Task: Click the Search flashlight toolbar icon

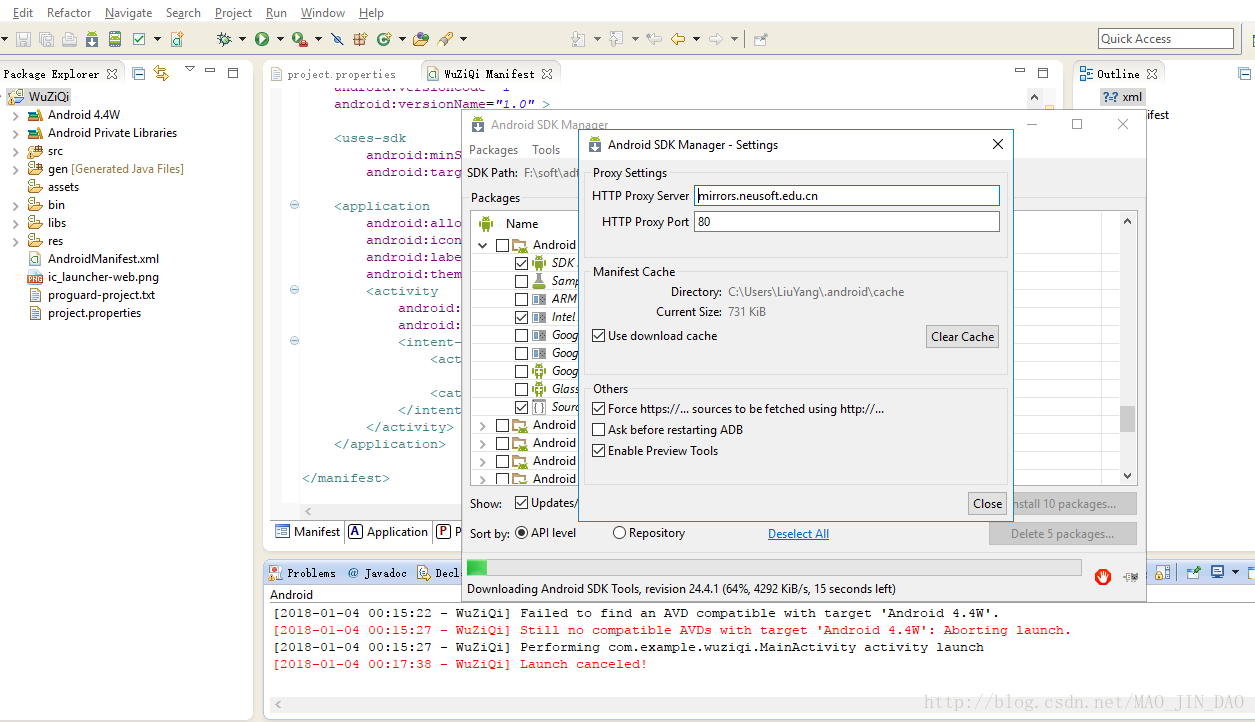Action: tap(446, 39)
